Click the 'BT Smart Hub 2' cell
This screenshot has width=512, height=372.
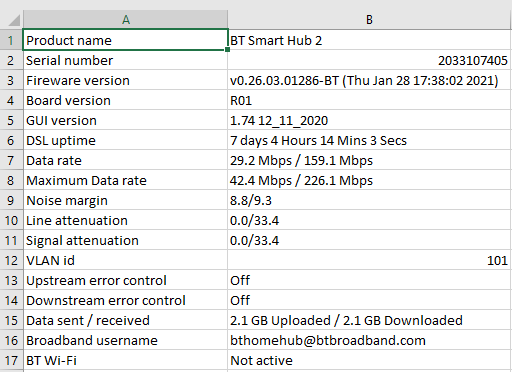click(x=370, y=40)
